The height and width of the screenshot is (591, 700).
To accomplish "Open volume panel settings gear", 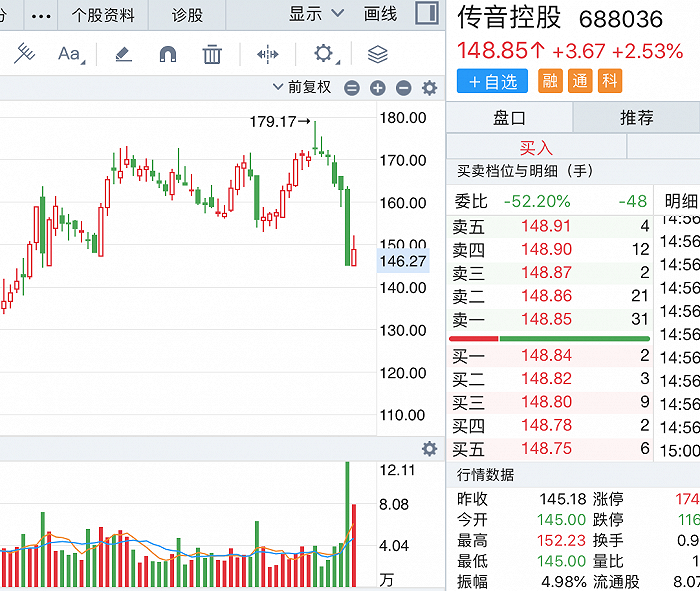I will 429,449.
